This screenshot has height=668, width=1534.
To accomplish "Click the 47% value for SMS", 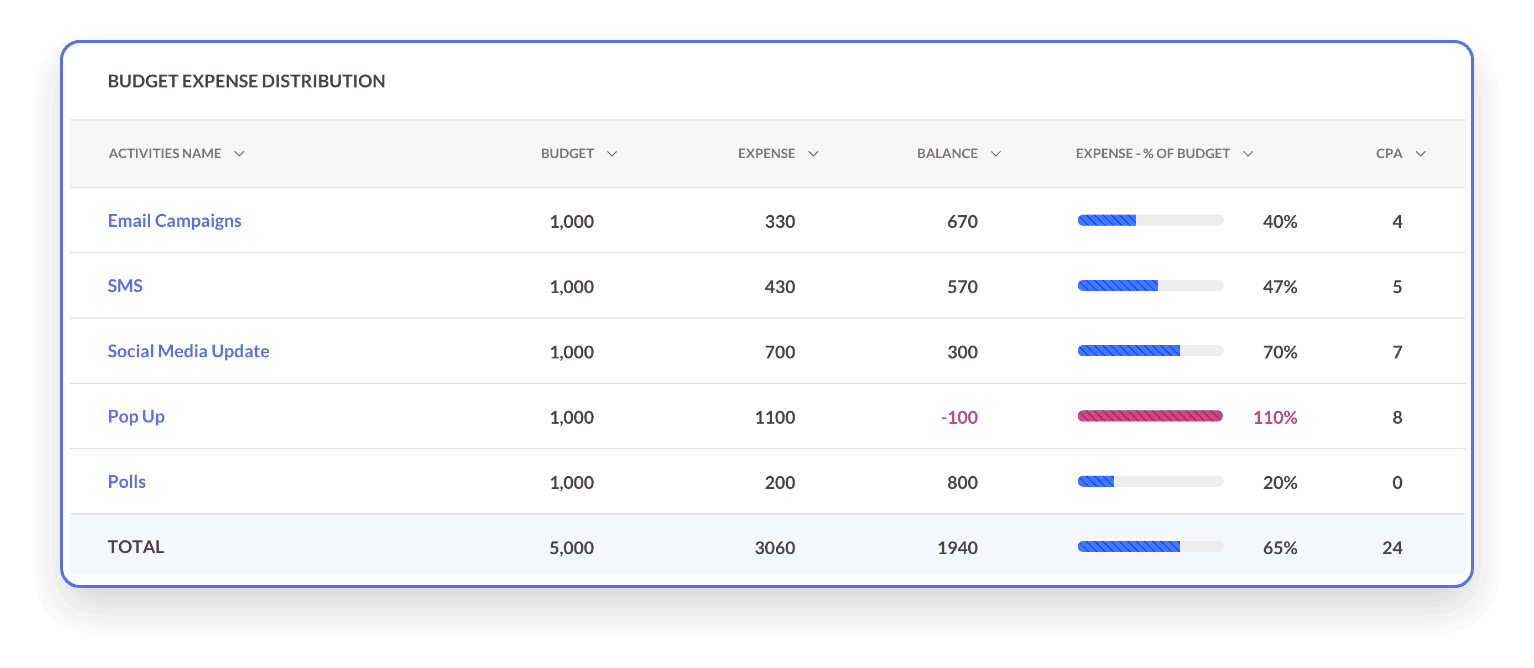I will click(x=1280, y=287).
